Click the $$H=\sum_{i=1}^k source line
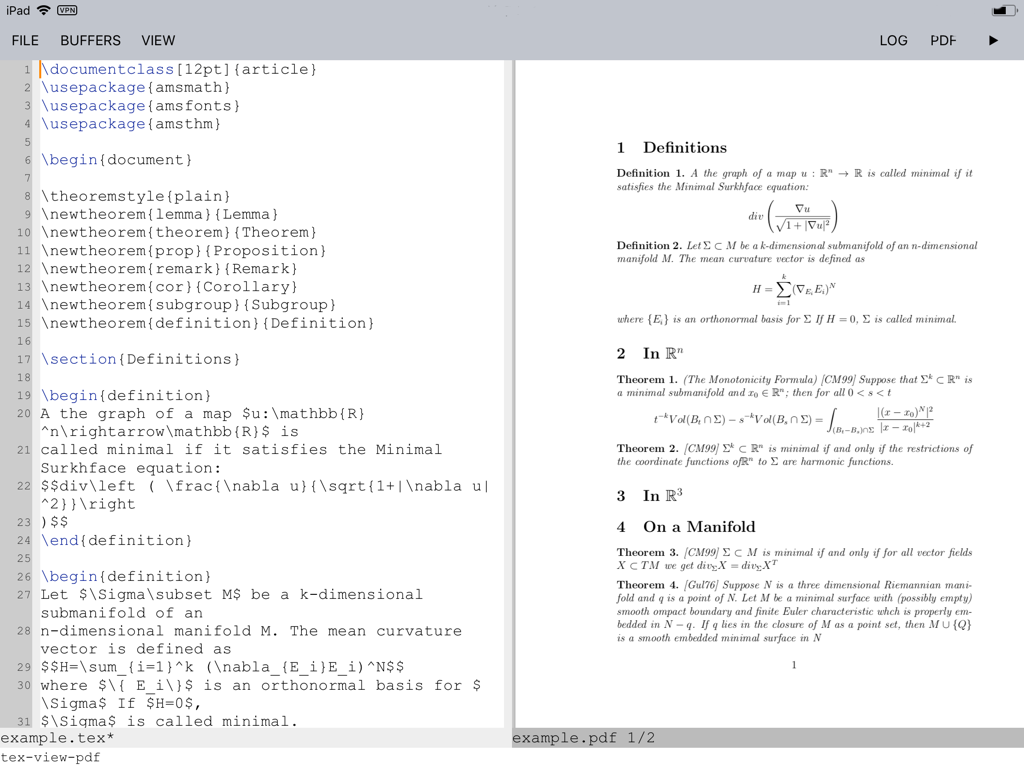Image resolution: width=1024 pixels, height=768 pixels. coord(222,667)
